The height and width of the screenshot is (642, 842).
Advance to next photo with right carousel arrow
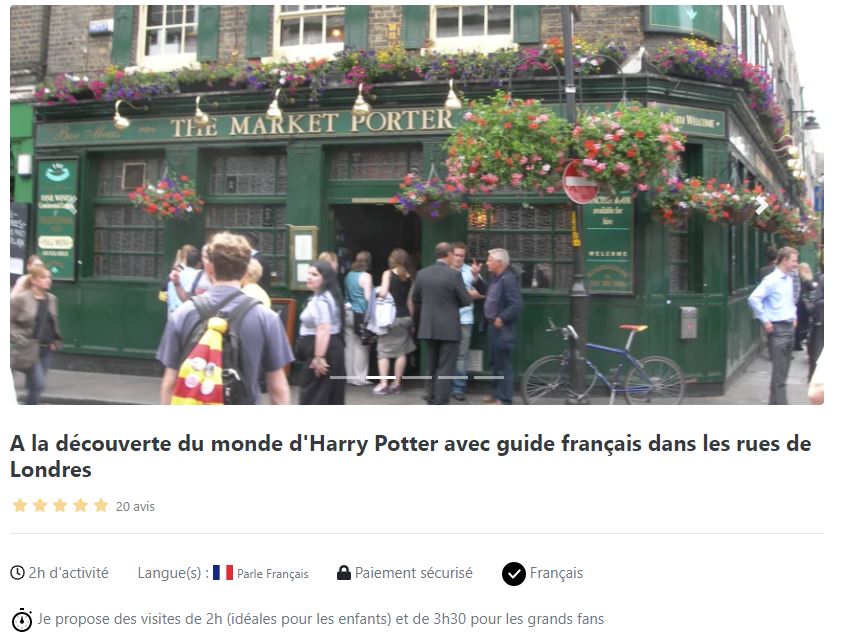pos(761,205)
